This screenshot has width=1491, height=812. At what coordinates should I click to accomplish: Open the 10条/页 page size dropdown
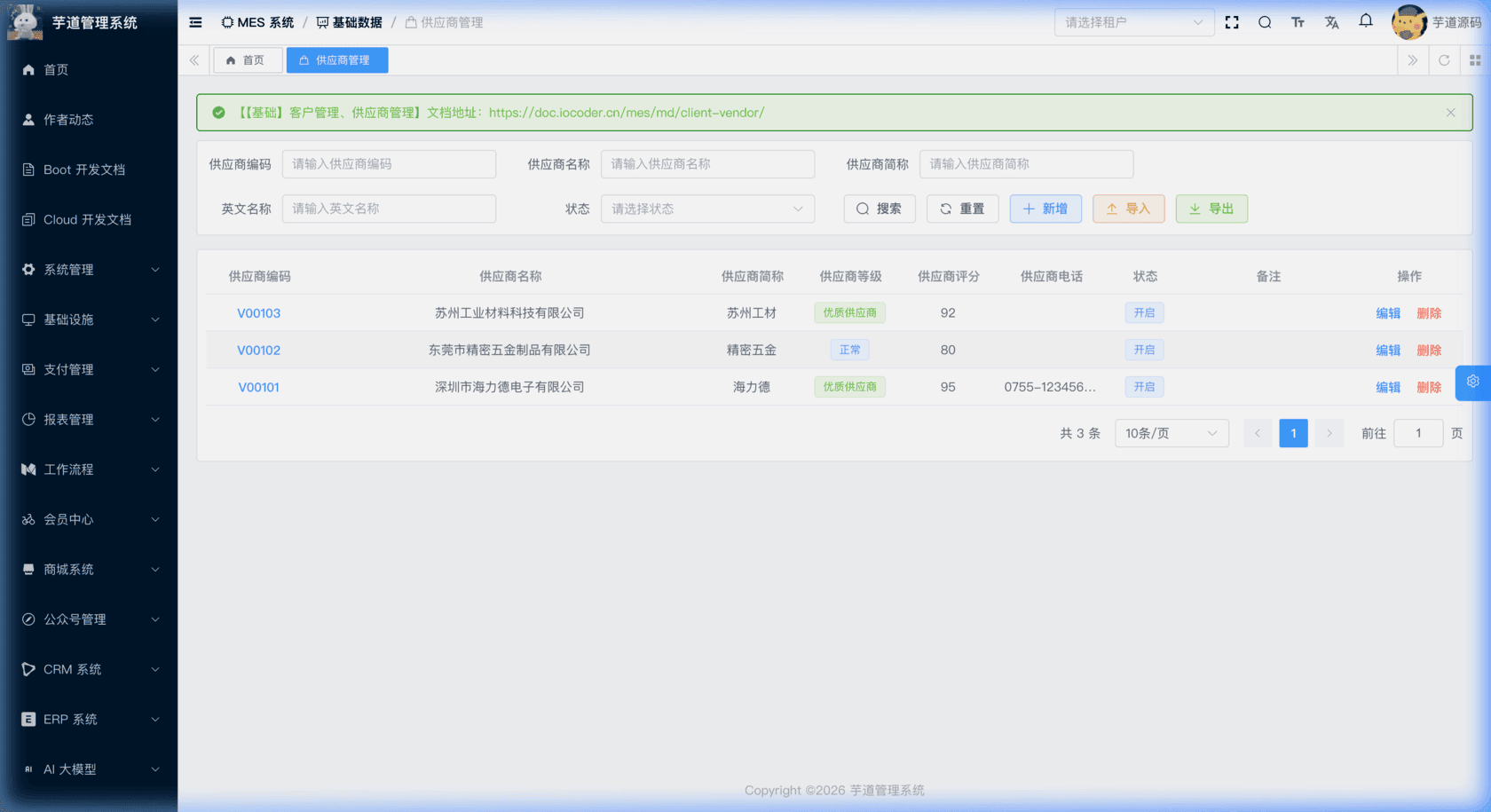click(1171, 433)
